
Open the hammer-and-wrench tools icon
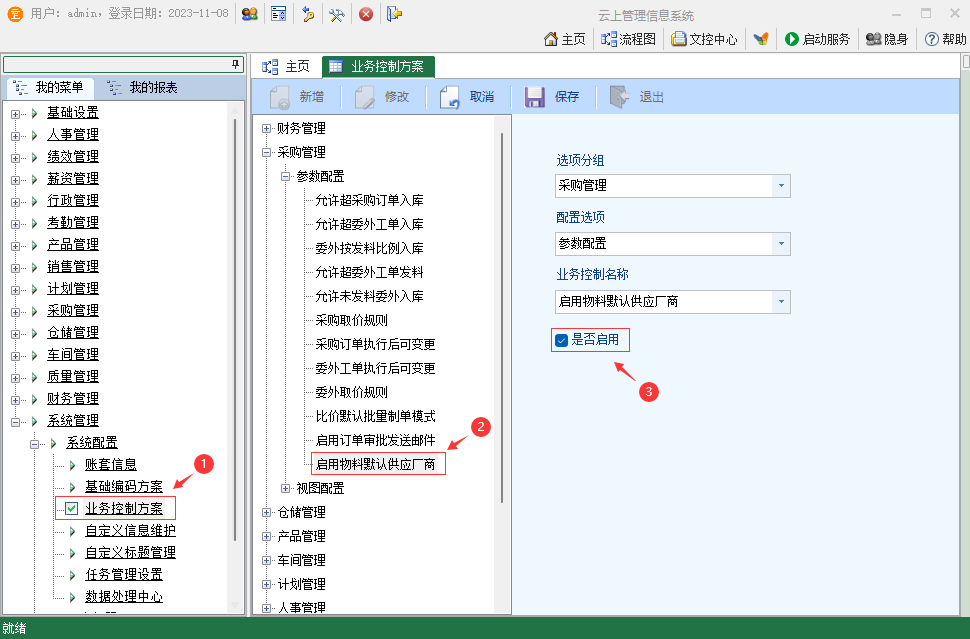(337, 14)
